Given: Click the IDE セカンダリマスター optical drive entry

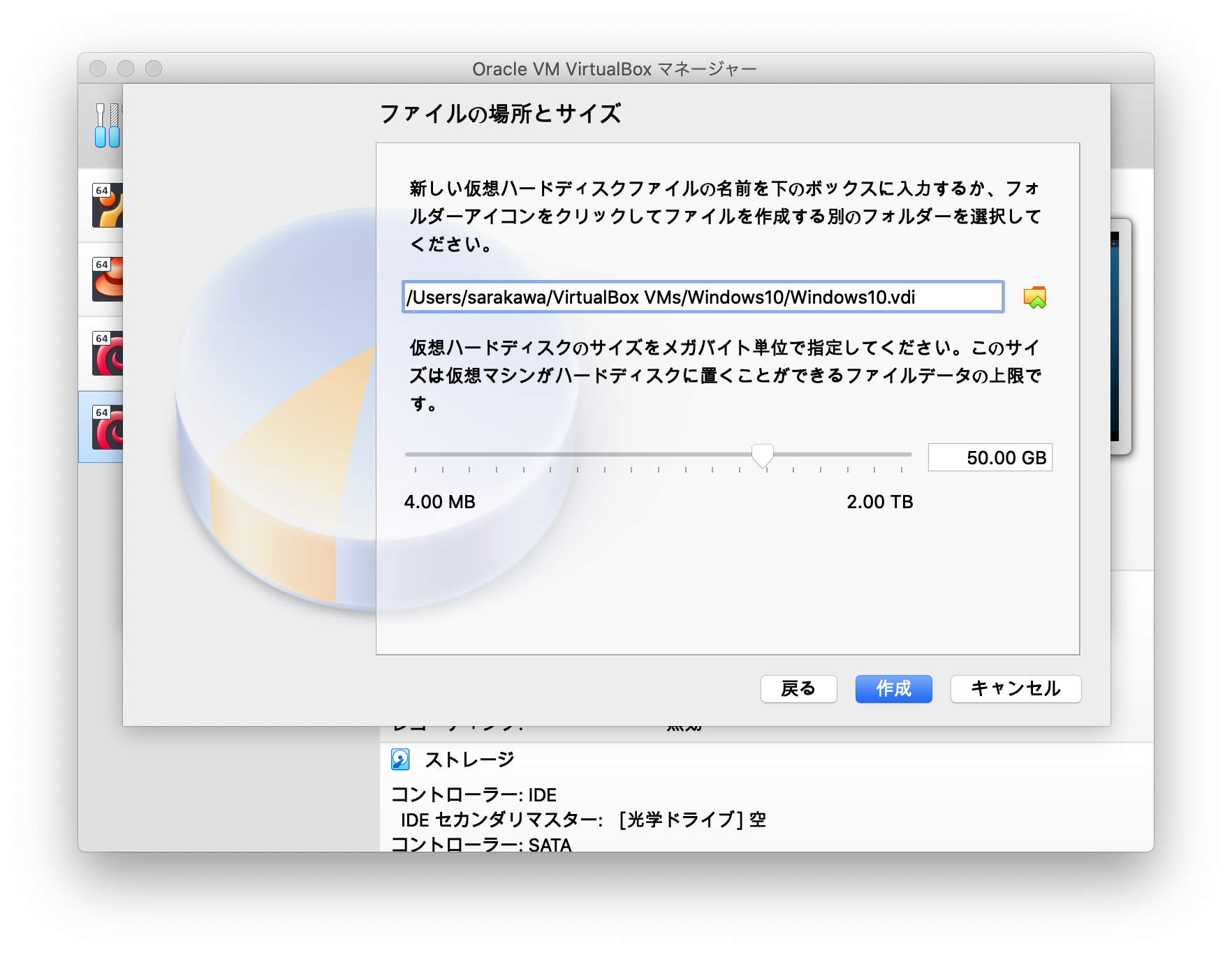Looking at the screenshot, I should click(583, 820).
